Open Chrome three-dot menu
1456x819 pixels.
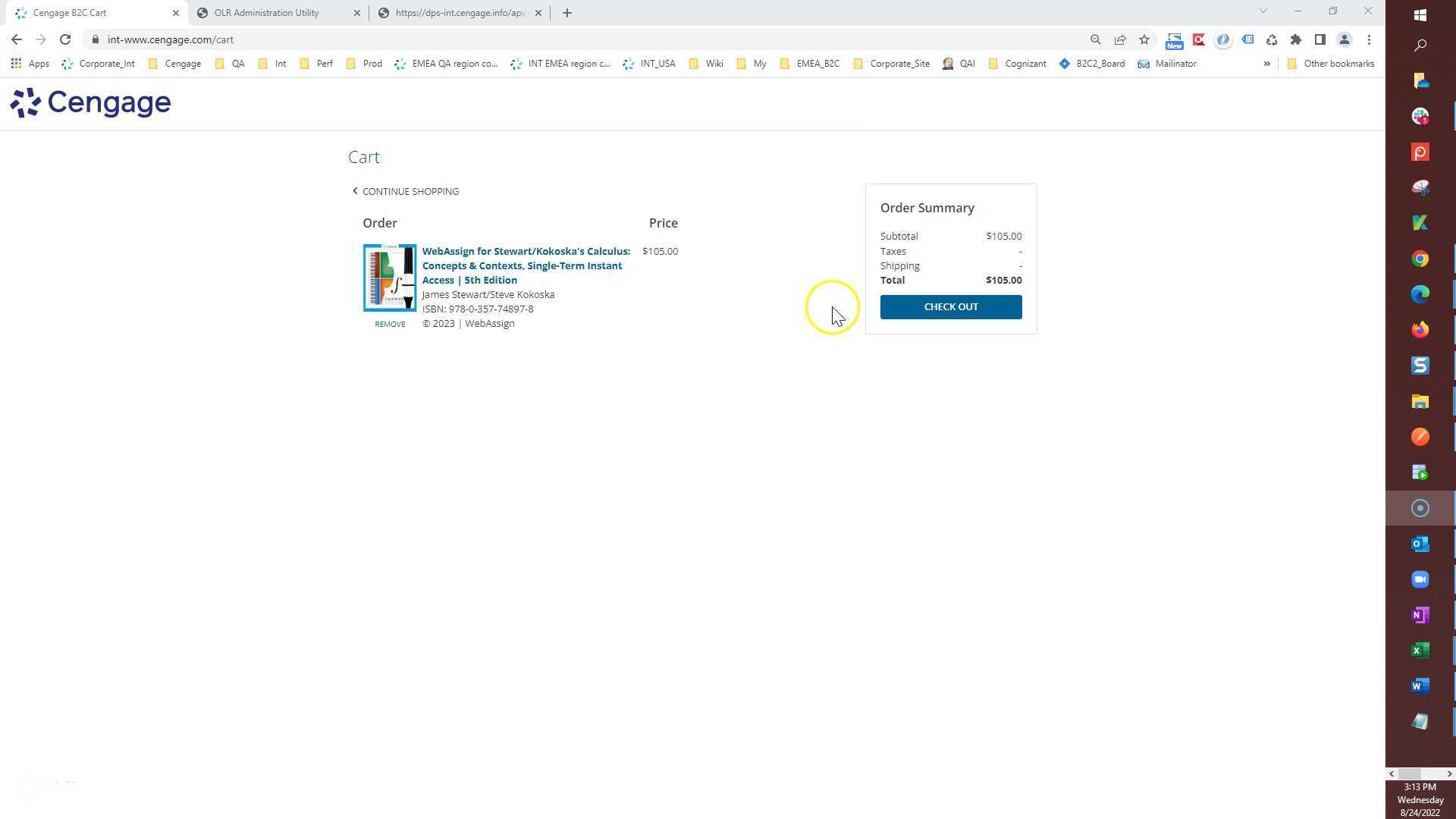tap(1369, 39)
